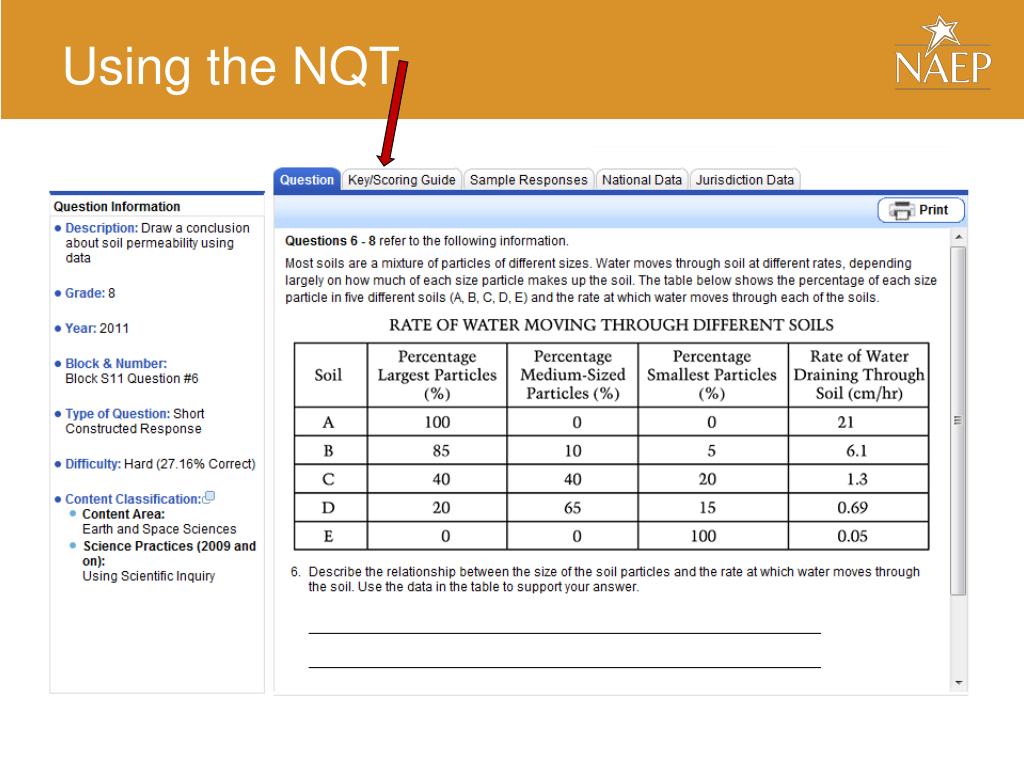View the Jurisdiction Data tab

(x=744, y=180)
